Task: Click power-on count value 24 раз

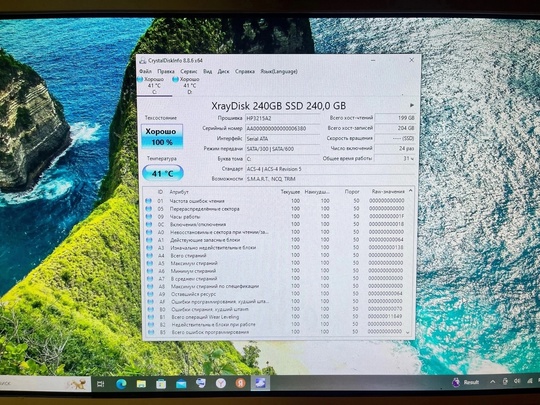Action: [395, 148]
